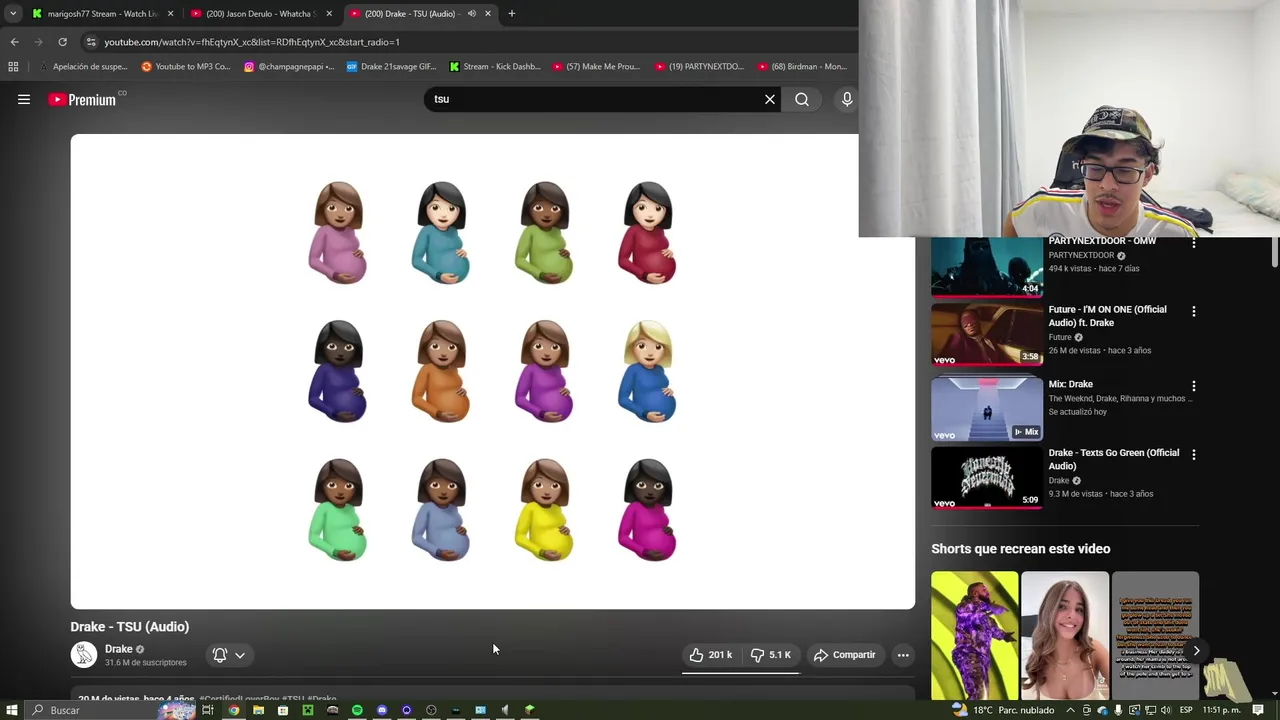Open more actions three-dot menu under video

tap(903, 655)
